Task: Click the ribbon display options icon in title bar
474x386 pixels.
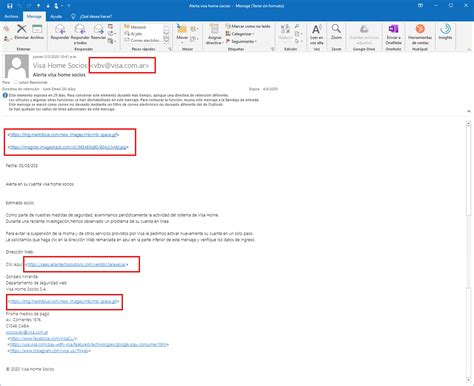Action: (420, 5)
